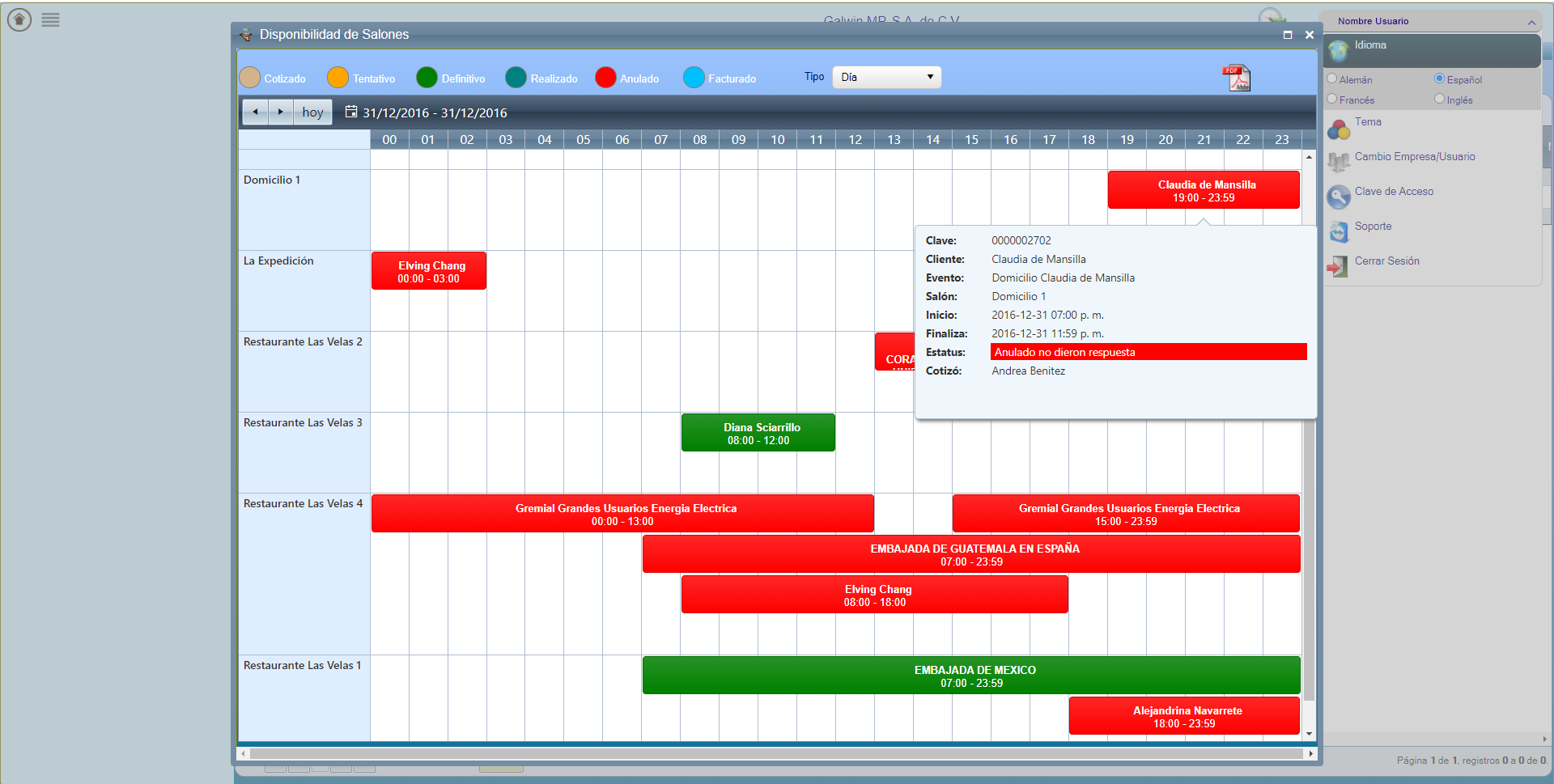The image size is (1554, 784).
Task: Click the 23 hour column header
Action: (x=1282, y=140)
